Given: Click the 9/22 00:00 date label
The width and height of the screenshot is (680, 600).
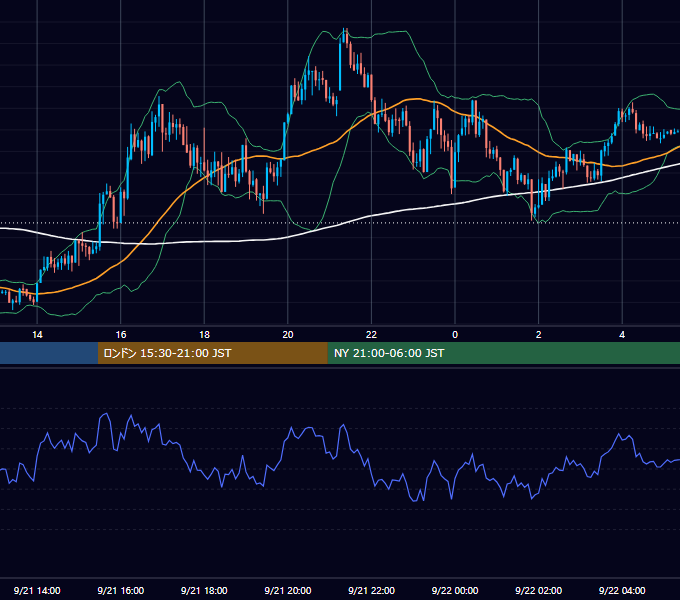Looking at the screenshot, I should [455, 590].
